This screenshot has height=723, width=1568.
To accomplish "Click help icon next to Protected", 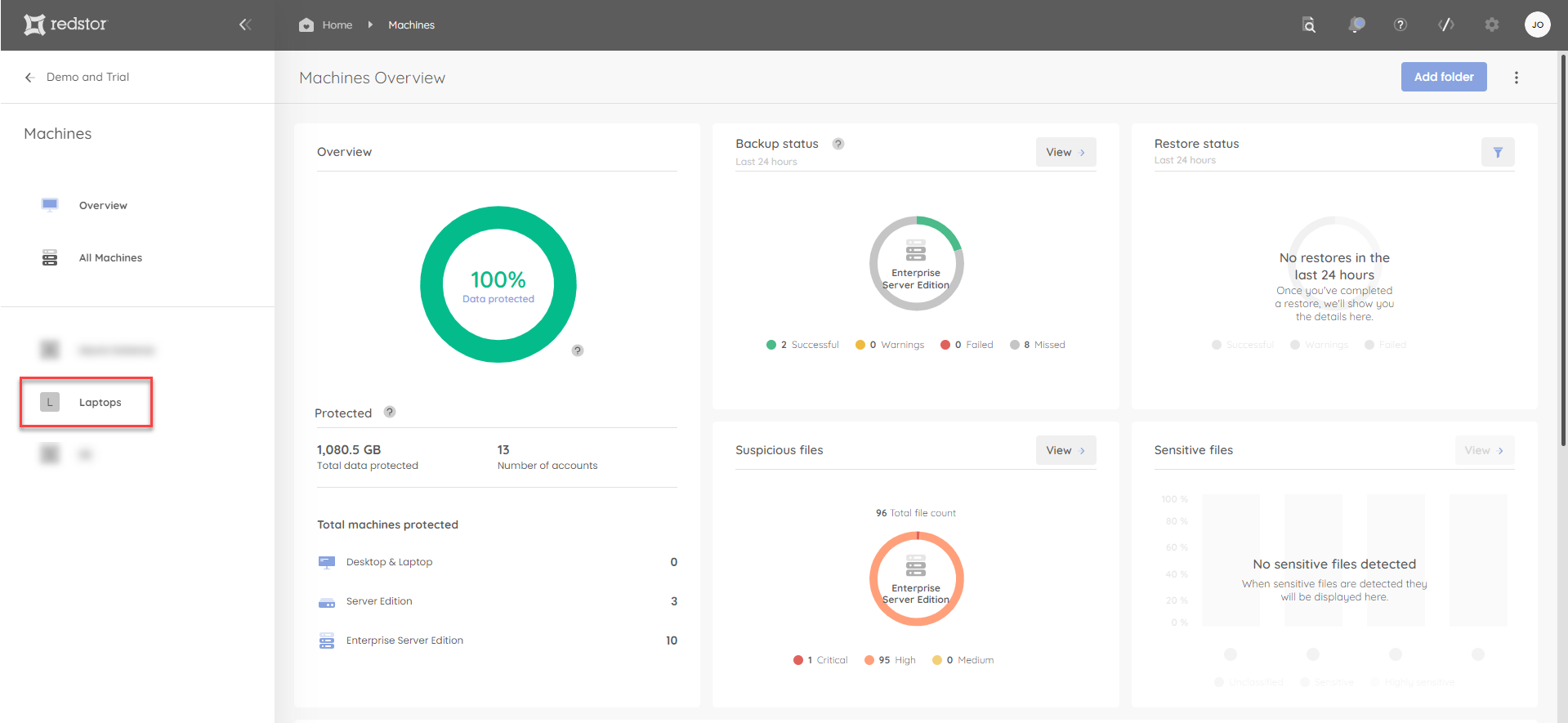I will (390, 412).
